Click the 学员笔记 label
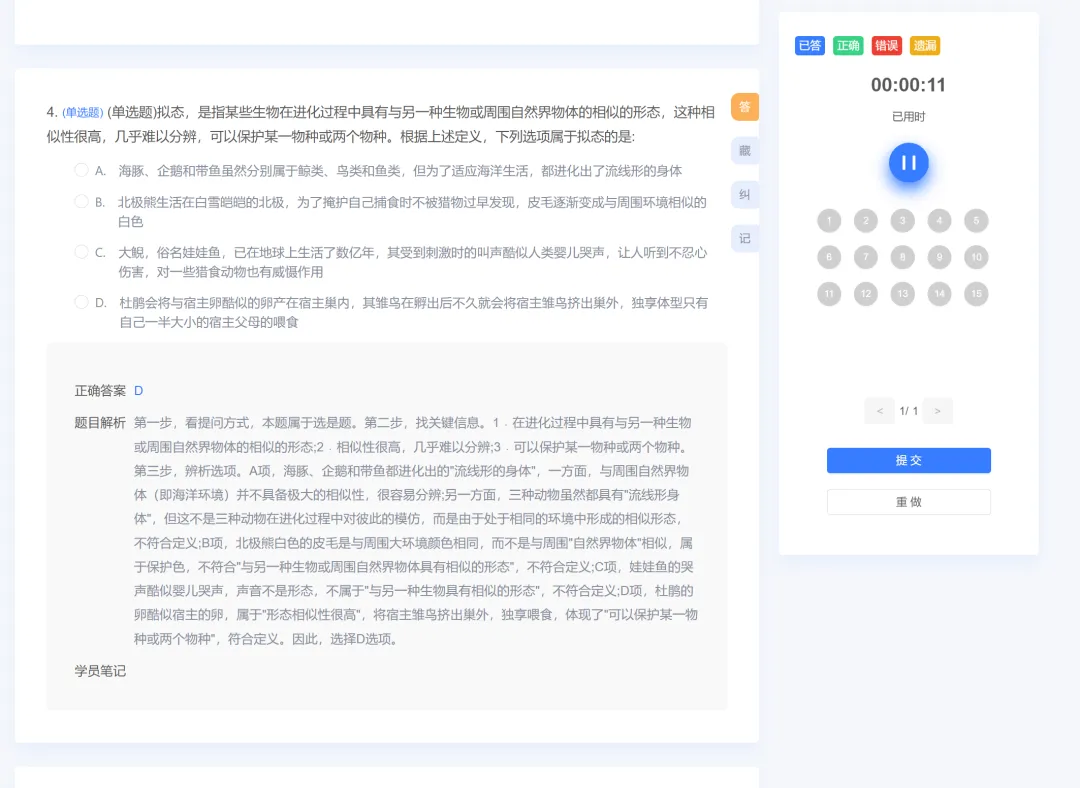1080x788 pixels. pos(100,671)
